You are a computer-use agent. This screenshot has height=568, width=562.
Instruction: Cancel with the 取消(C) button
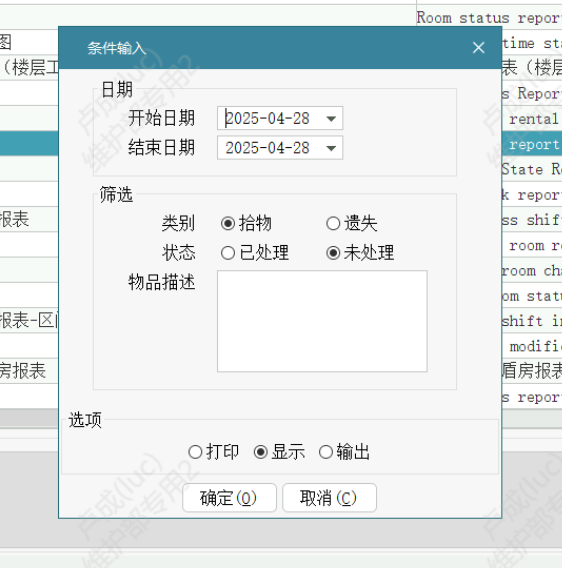coord(329,498)
